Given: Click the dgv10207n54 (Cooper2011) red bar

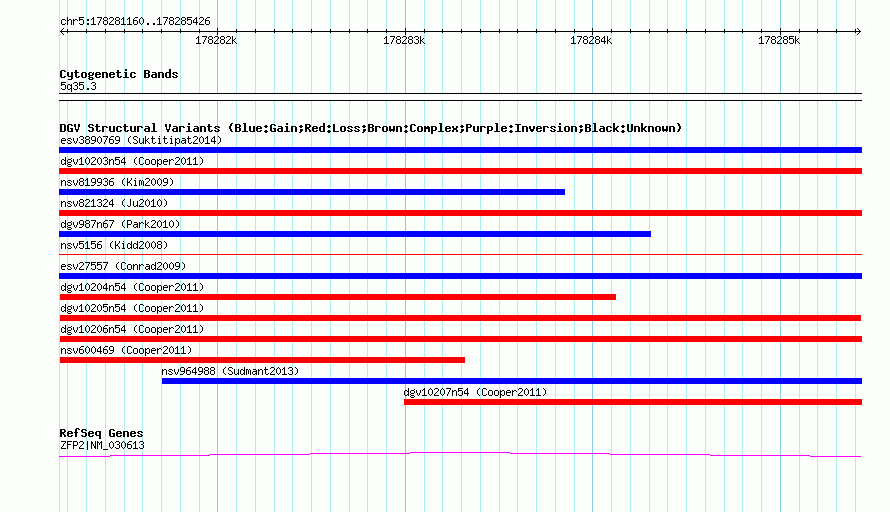Looking at the screenshot, I should point(633,402).
